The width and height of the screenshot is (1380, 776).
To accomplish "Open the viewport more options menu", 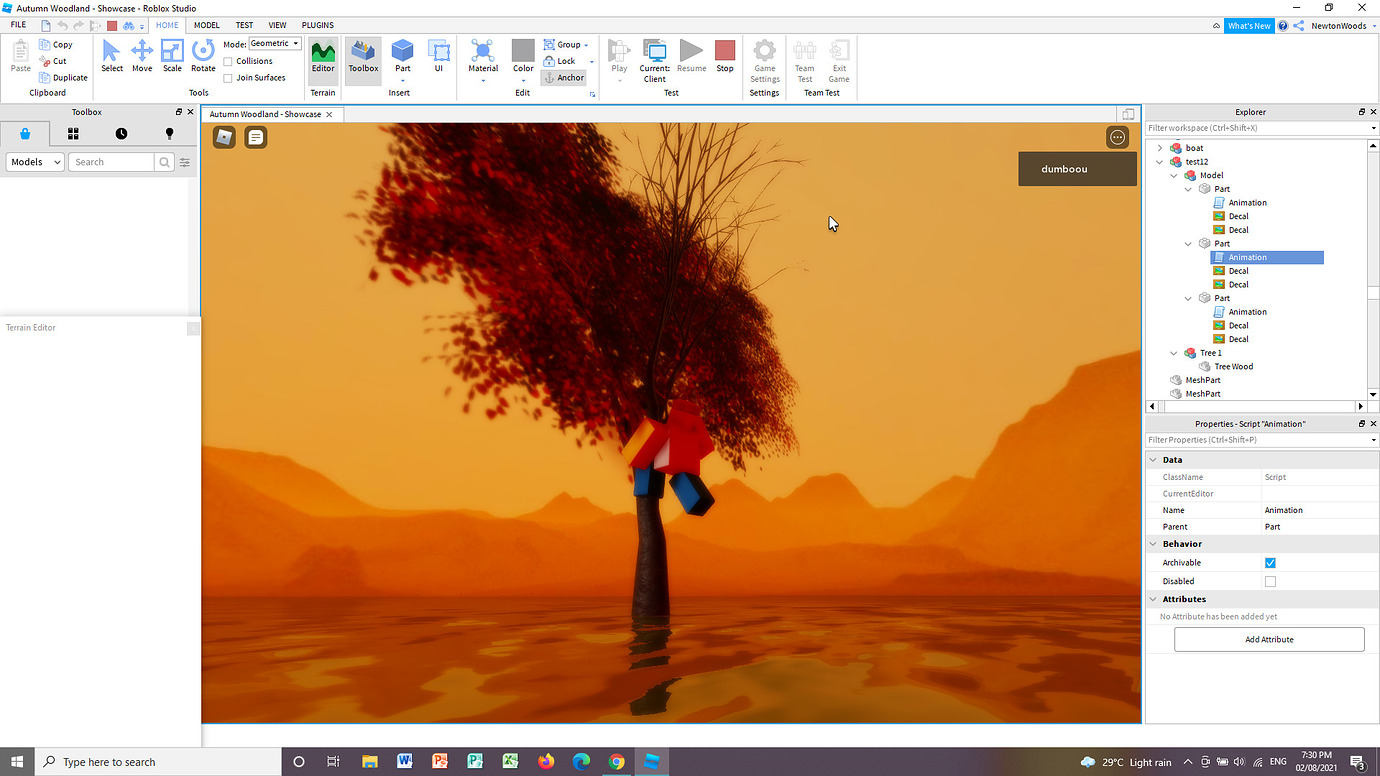I will 1118,137.
